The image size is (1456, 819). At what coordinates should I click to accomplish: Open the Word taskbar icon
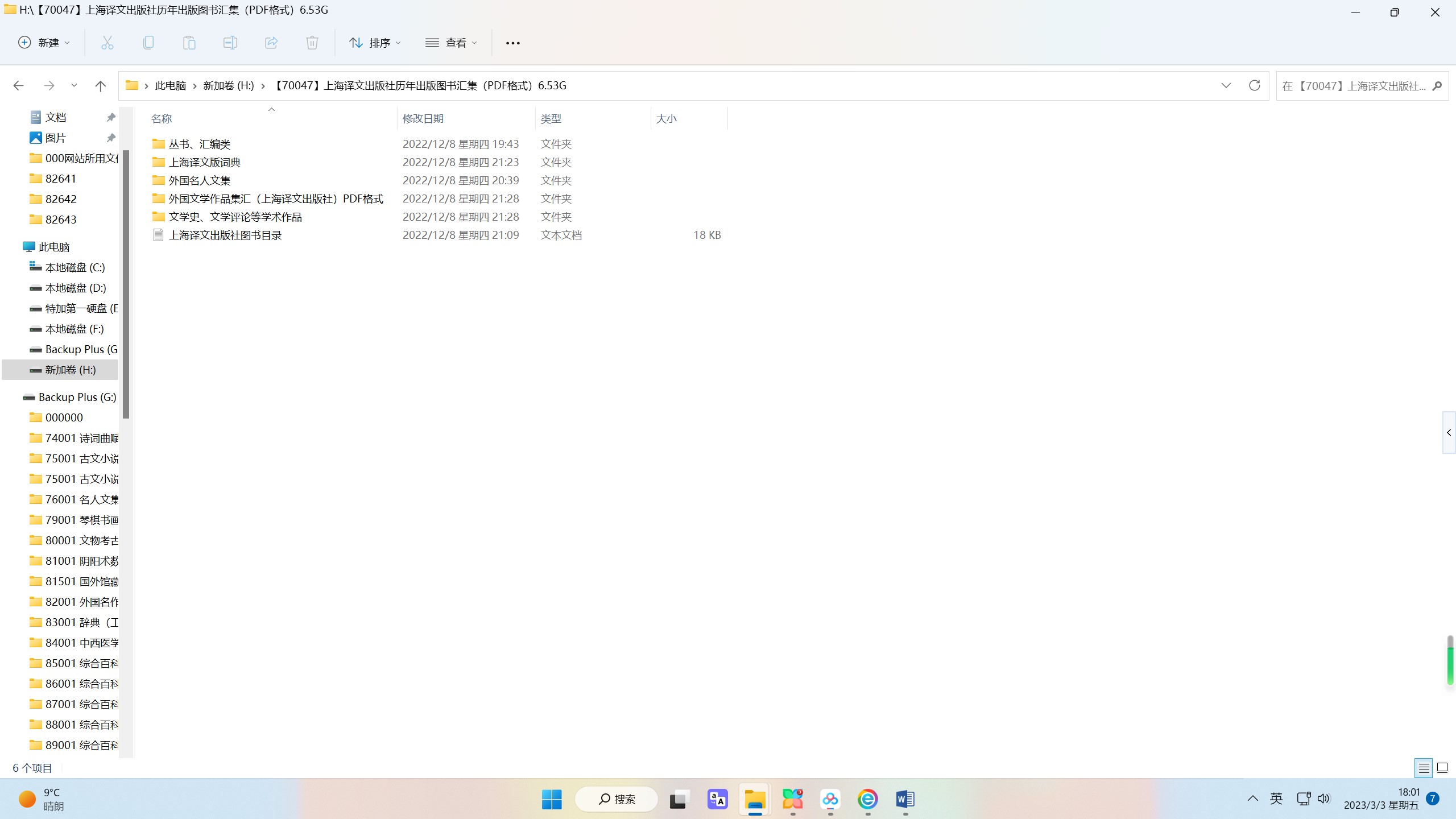point(905,799)
